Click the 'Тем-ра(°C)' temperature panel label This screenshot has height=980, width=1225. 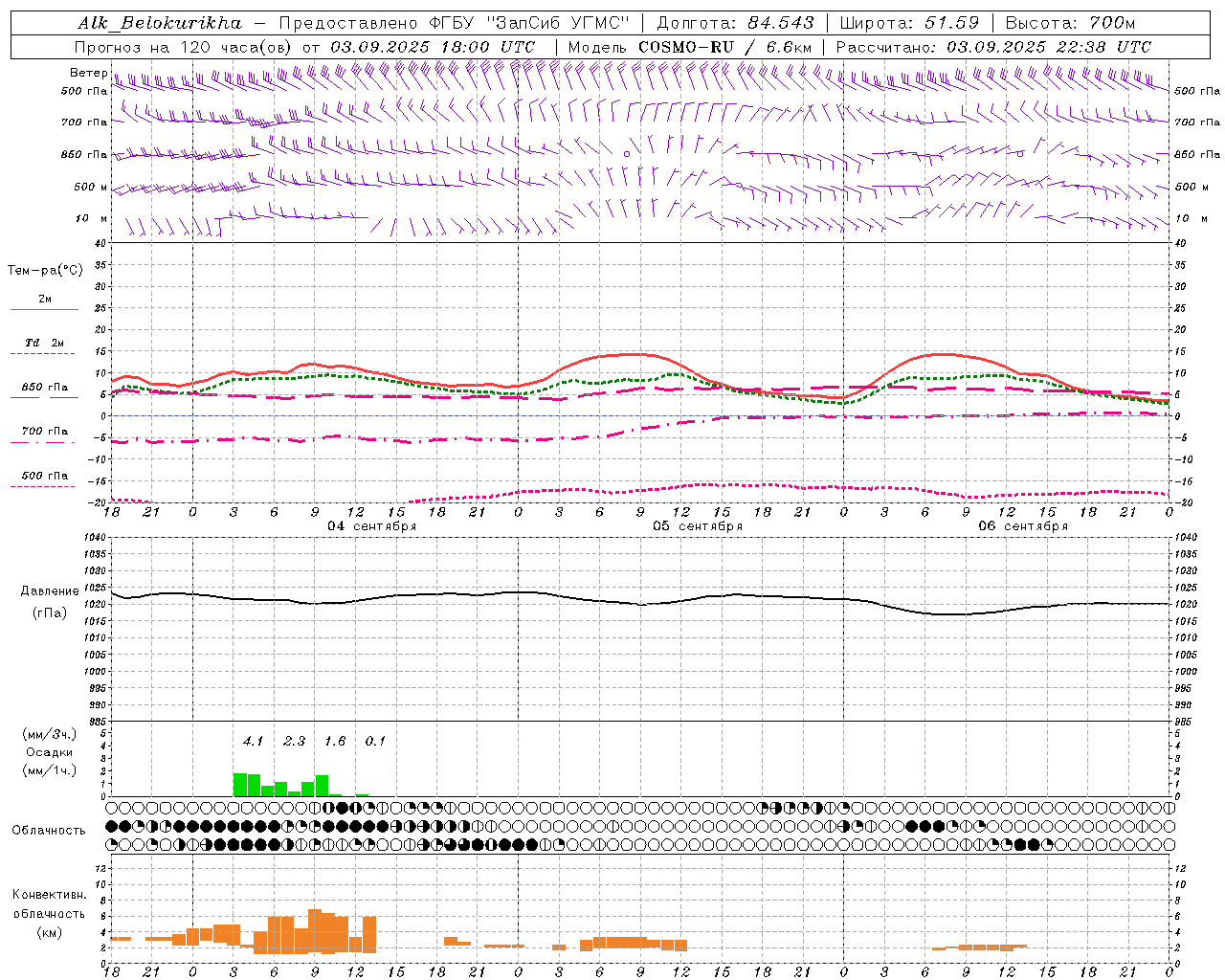point(45,270)
